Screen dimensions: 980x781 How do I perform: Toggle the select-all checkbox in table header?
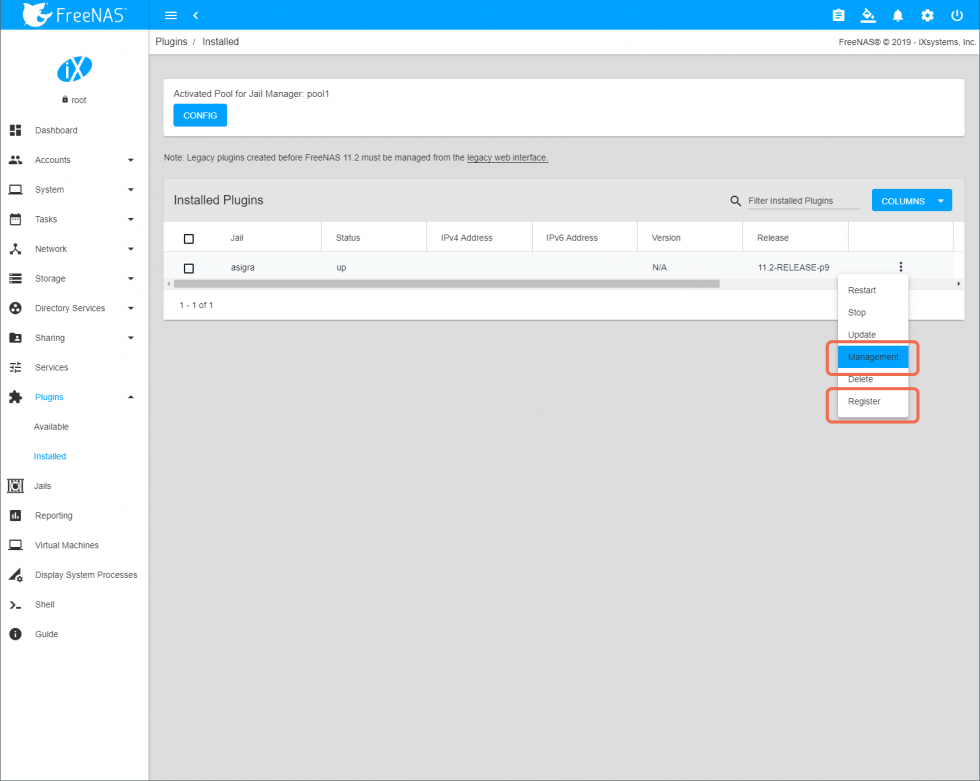click(x=188, y=236)
